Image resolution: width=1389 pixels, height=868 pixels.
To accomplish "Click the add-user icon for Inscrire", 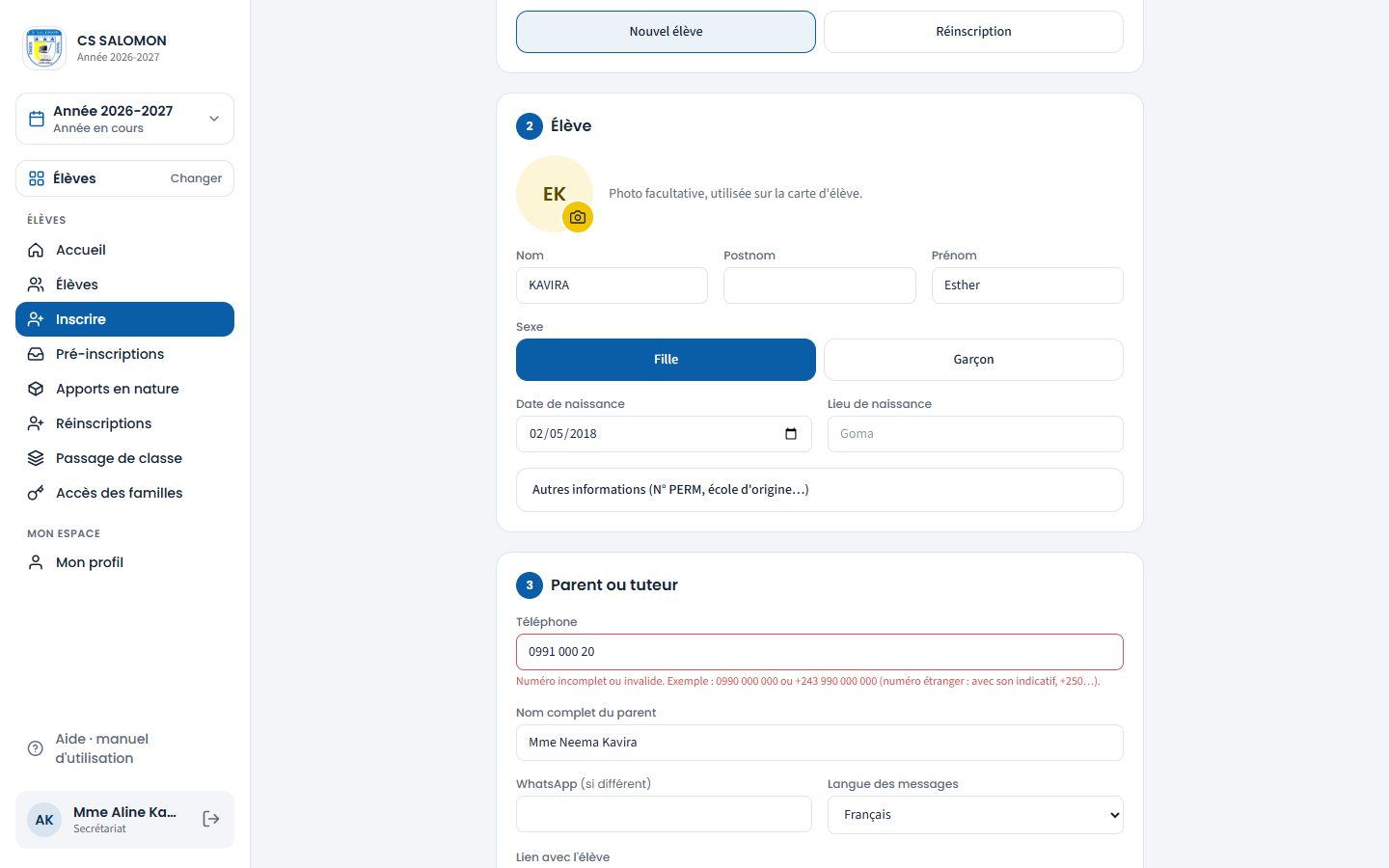I will click(36, 319).
